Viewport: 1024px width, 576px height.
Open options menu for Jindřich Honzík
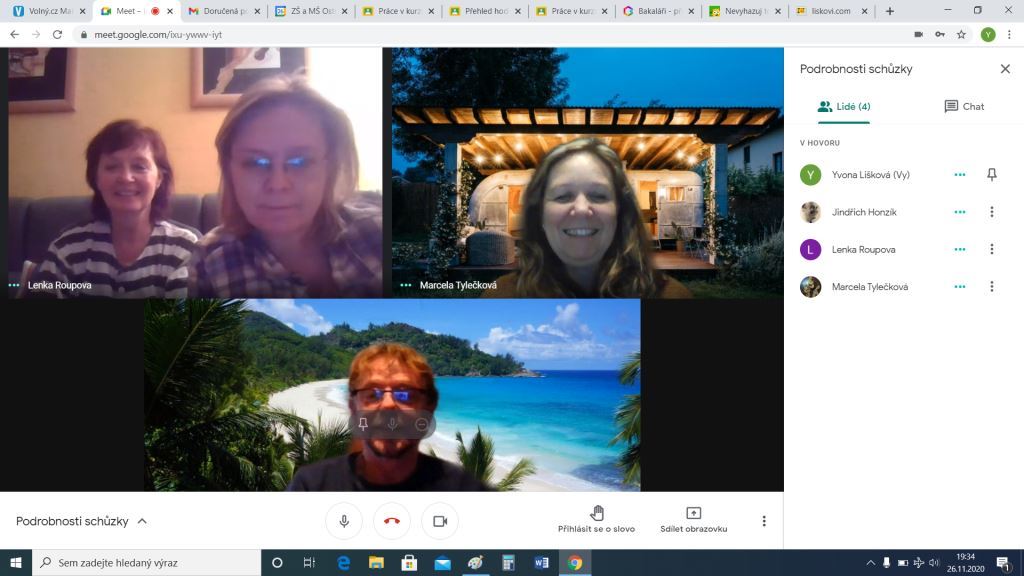[x=991, y=212]
